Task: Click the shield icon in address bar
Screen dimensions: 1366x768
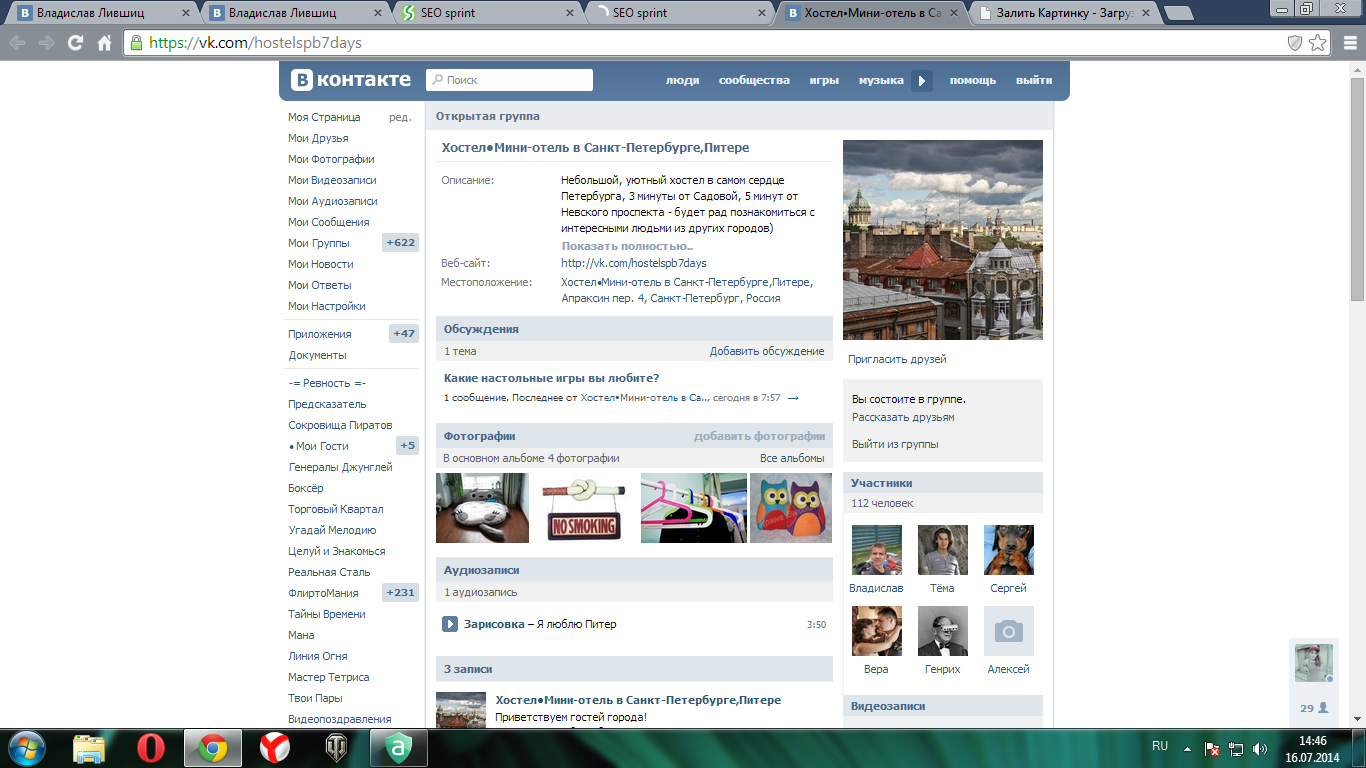Action: tap(1294, 43)
